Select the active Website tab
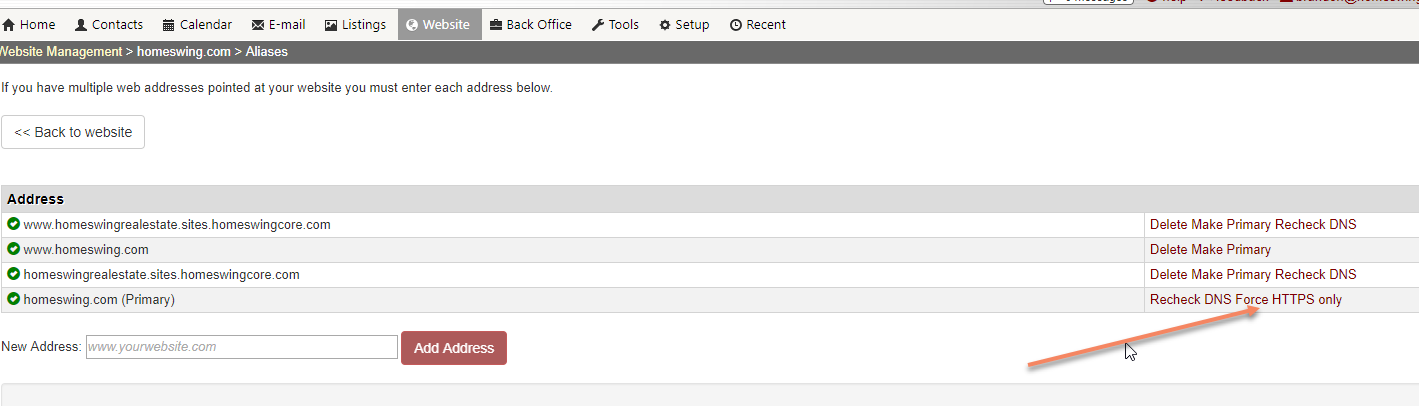The height and width of the screenshot is (406, 1419). 440,25
